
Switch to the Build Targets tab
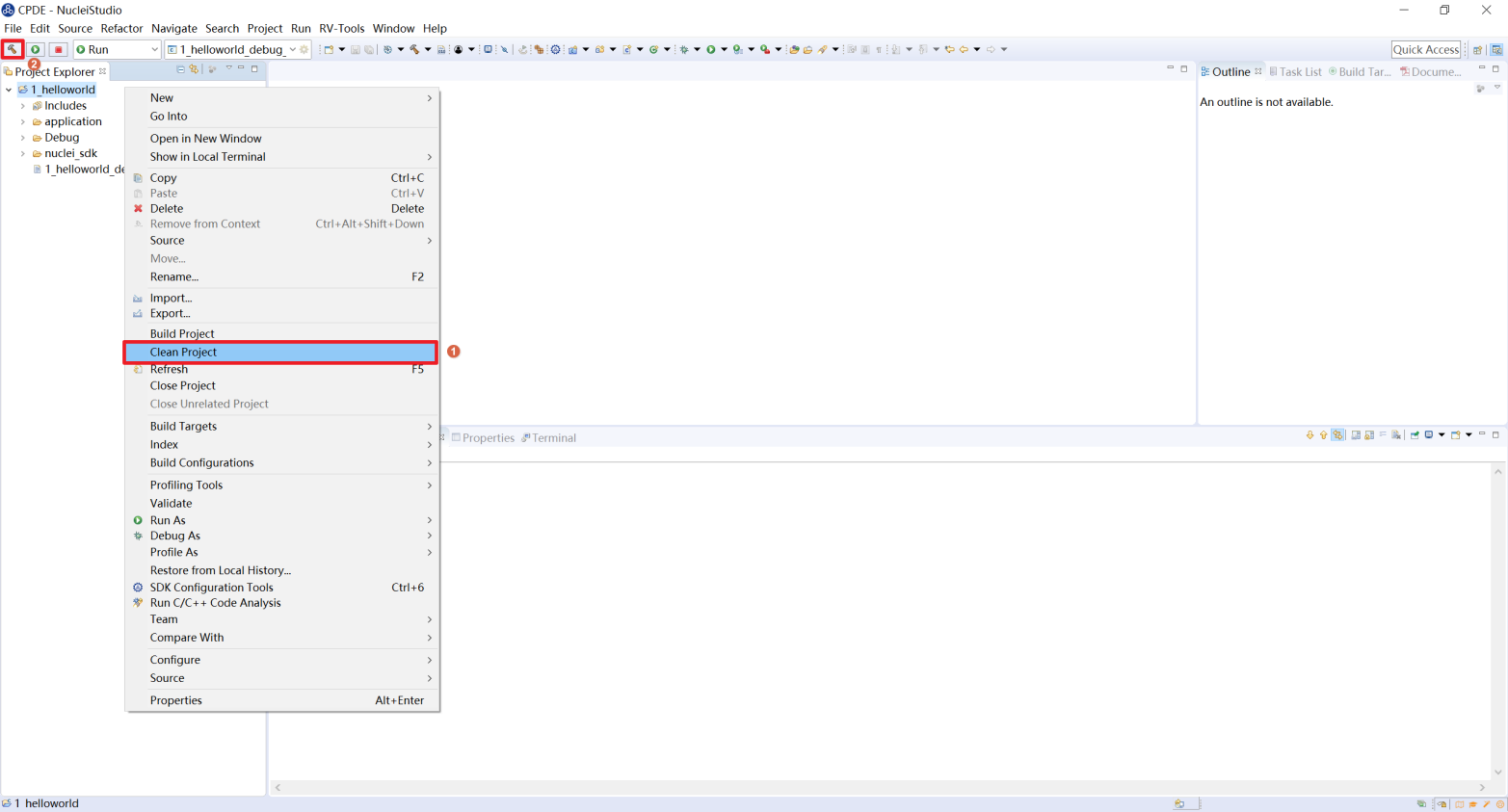click(x=1360, y=72)
